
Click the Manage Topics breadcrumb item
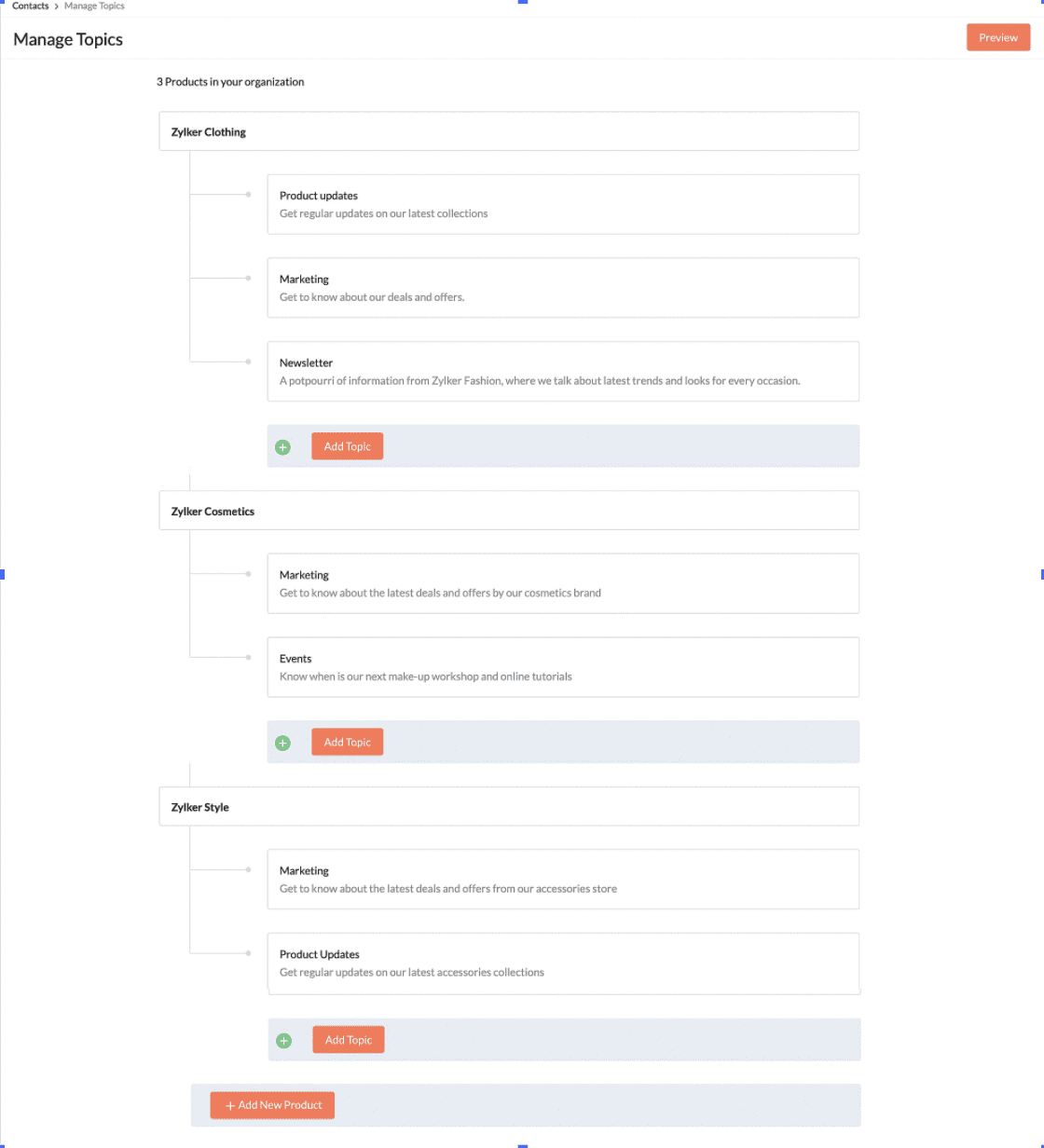pos(94,6)
